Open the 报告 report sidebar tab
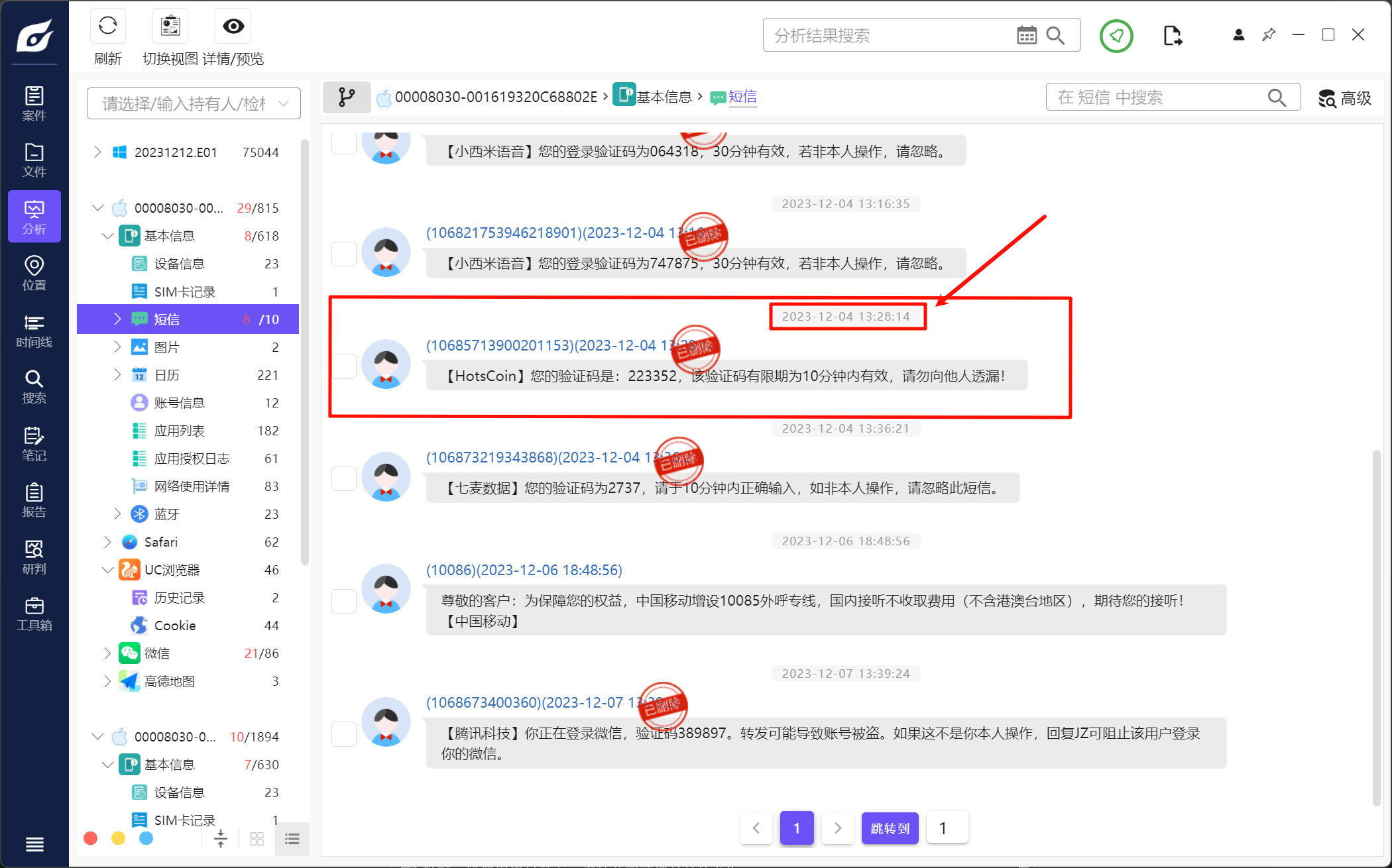The image size is (1392, 868). pyautogui.click(x=34, y=500)
